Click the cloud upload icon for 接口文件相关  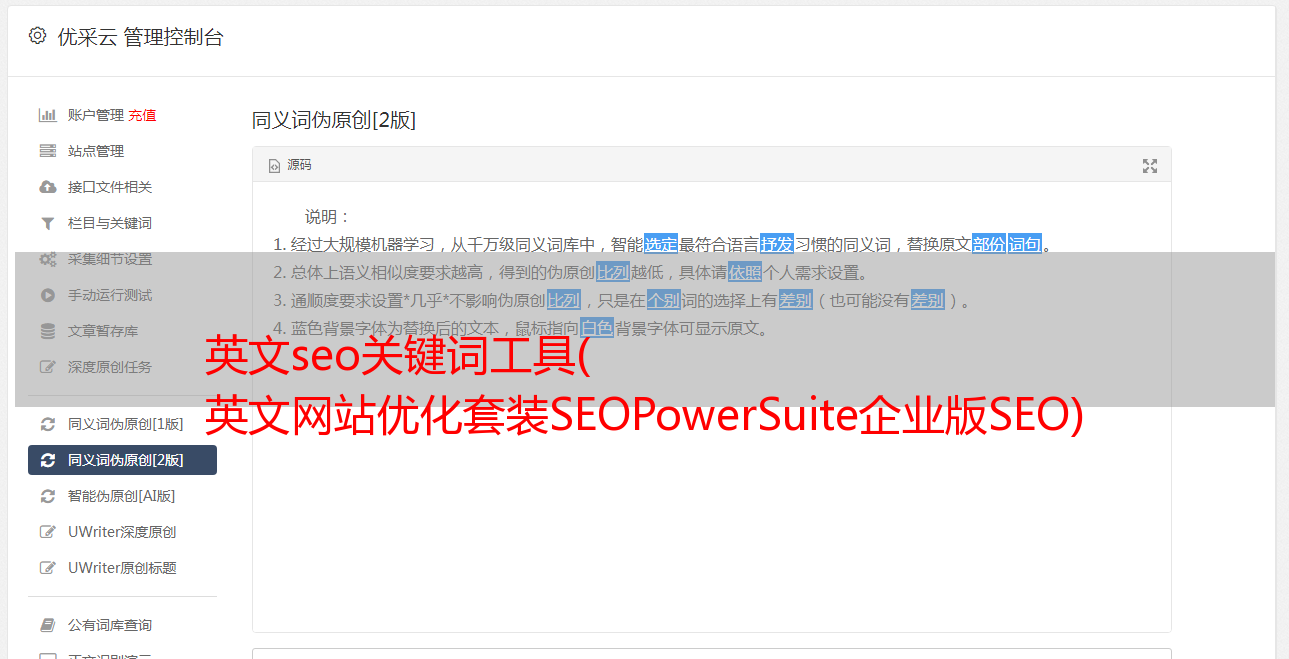tap(47, 187)
